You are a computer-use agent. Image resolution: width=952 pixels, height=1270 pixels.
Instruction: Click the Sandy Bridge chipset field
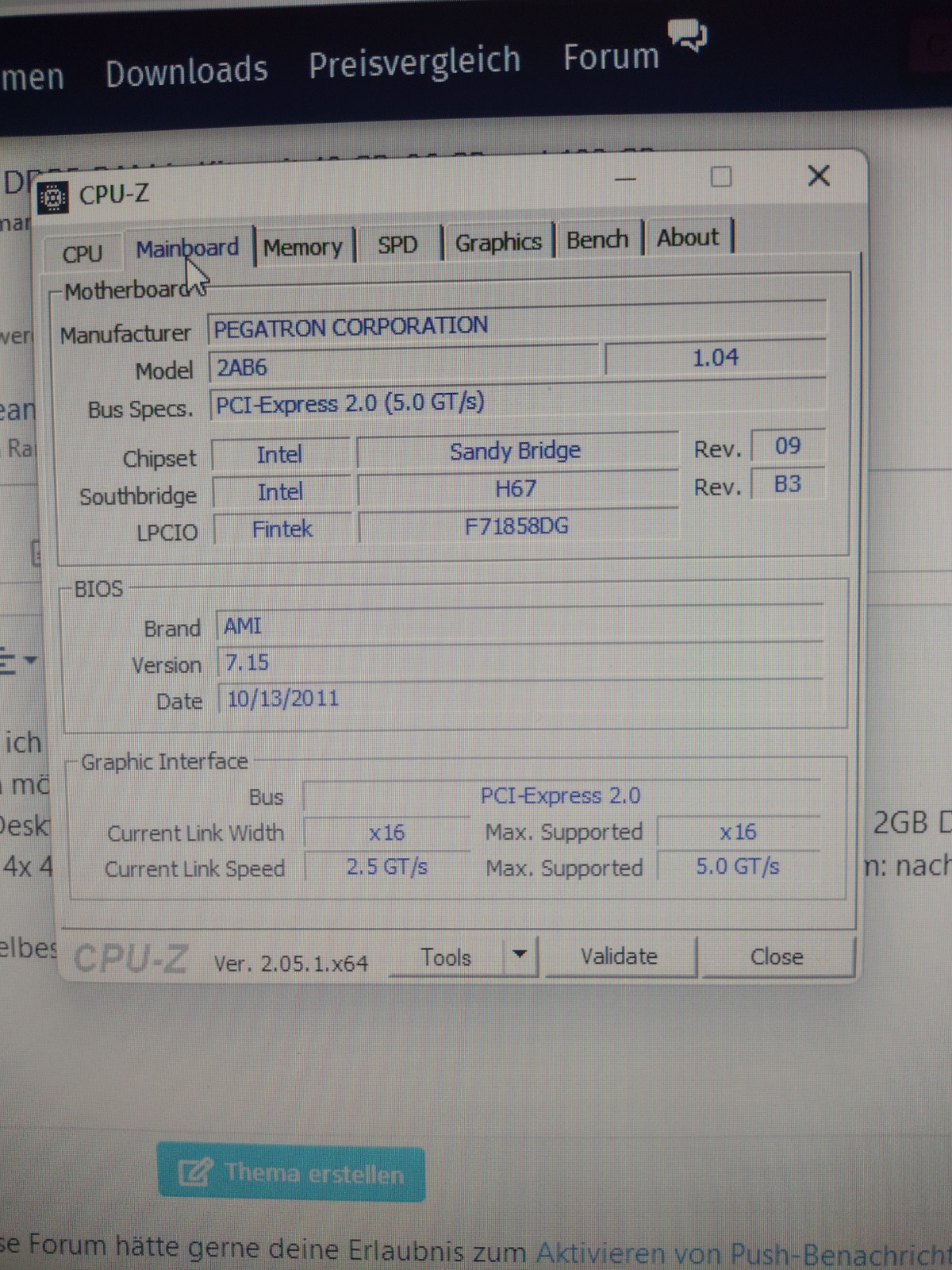coord(516,451)
